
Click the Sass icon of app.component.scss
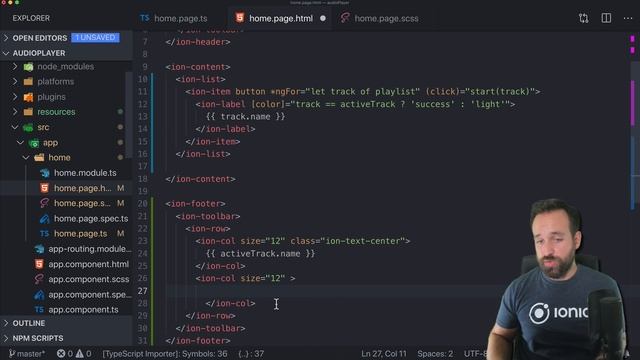point(39,279)
